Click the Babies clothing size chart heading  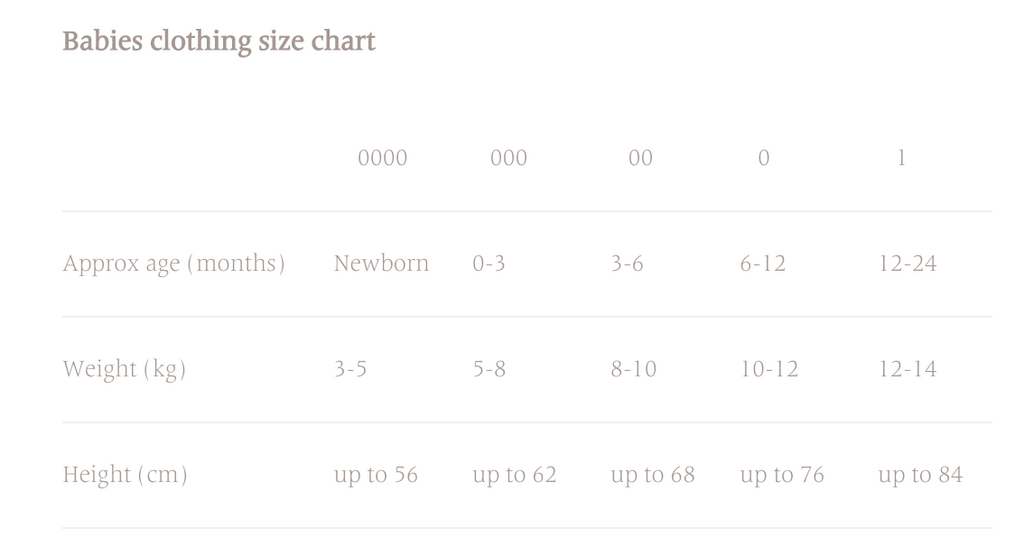point(219,42)
